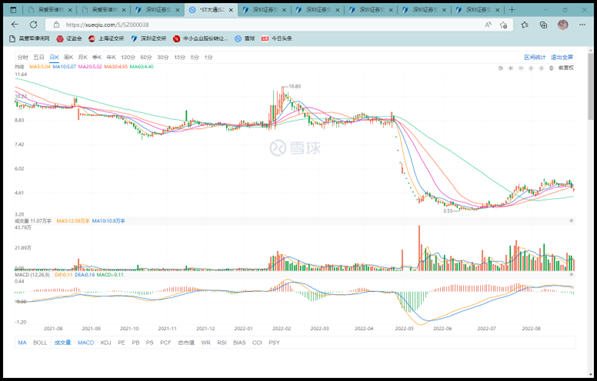Open the 中小企业股份转让 bookmark
This screenshot has height=381, width=597.
coord(200,38)
